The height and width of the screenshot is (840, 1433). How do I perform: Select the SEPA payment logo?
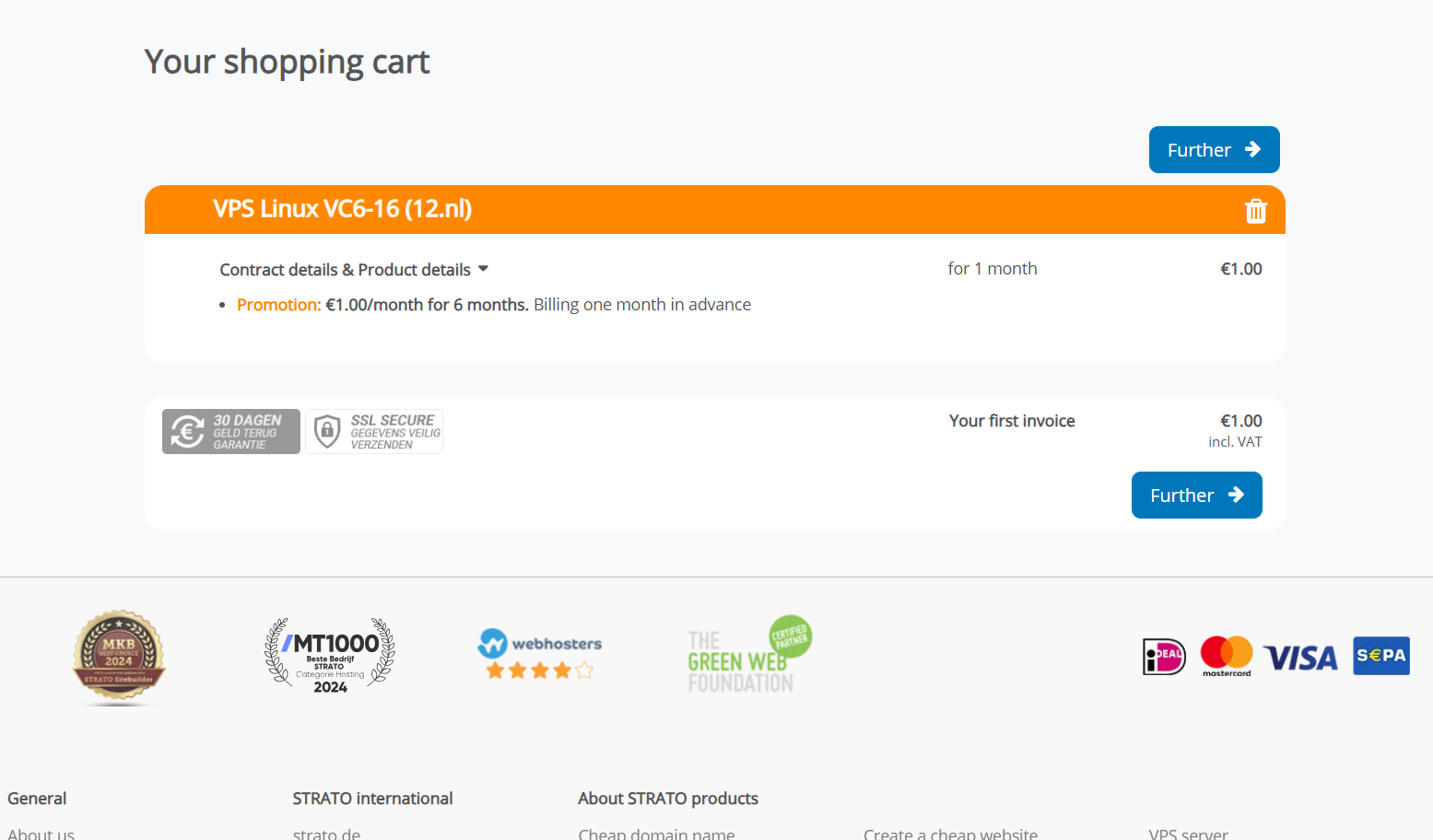(x=1380, y=656)
